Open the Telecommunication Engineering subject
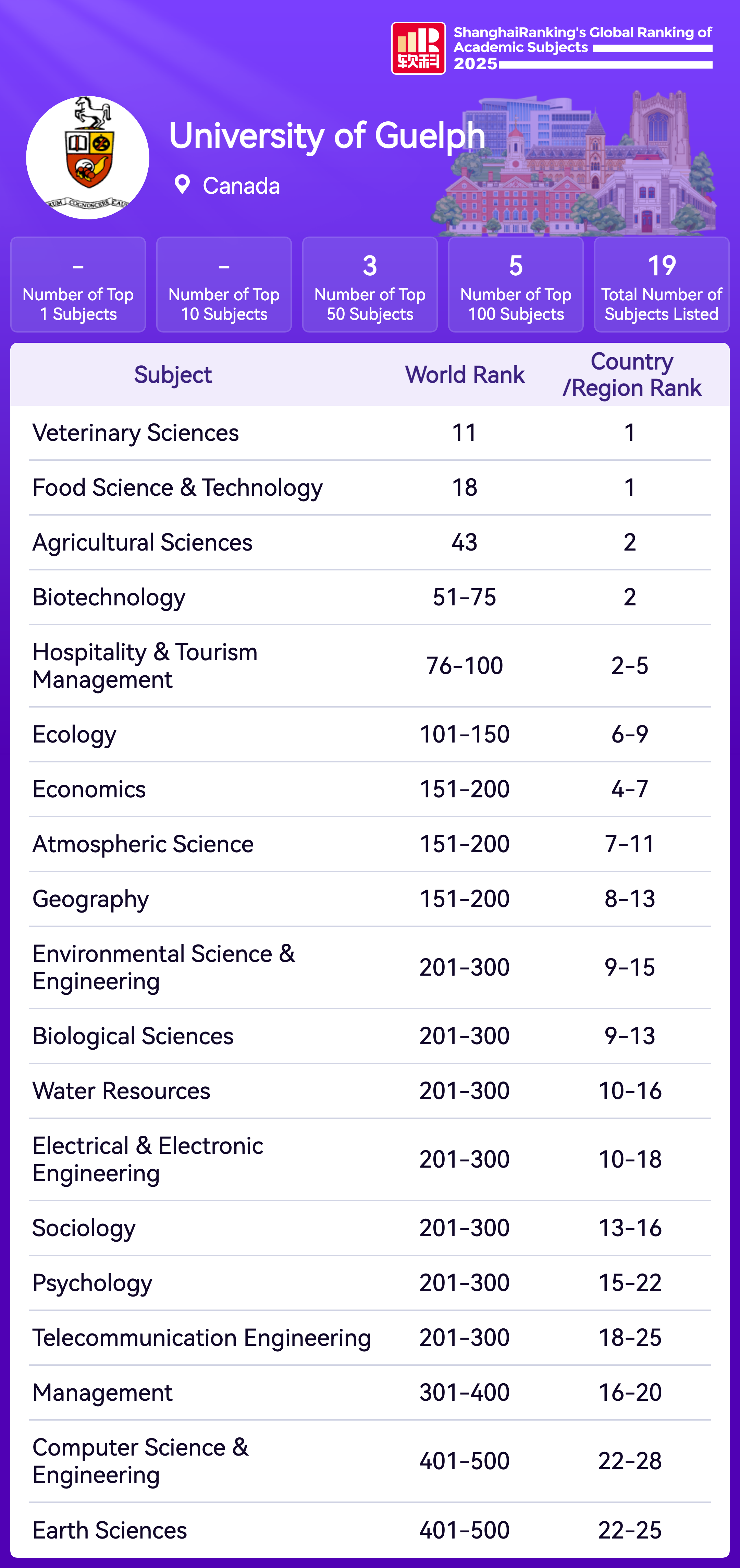Image resolution: width=740 pixels, height=1568 pixels. pos(201,1337)
